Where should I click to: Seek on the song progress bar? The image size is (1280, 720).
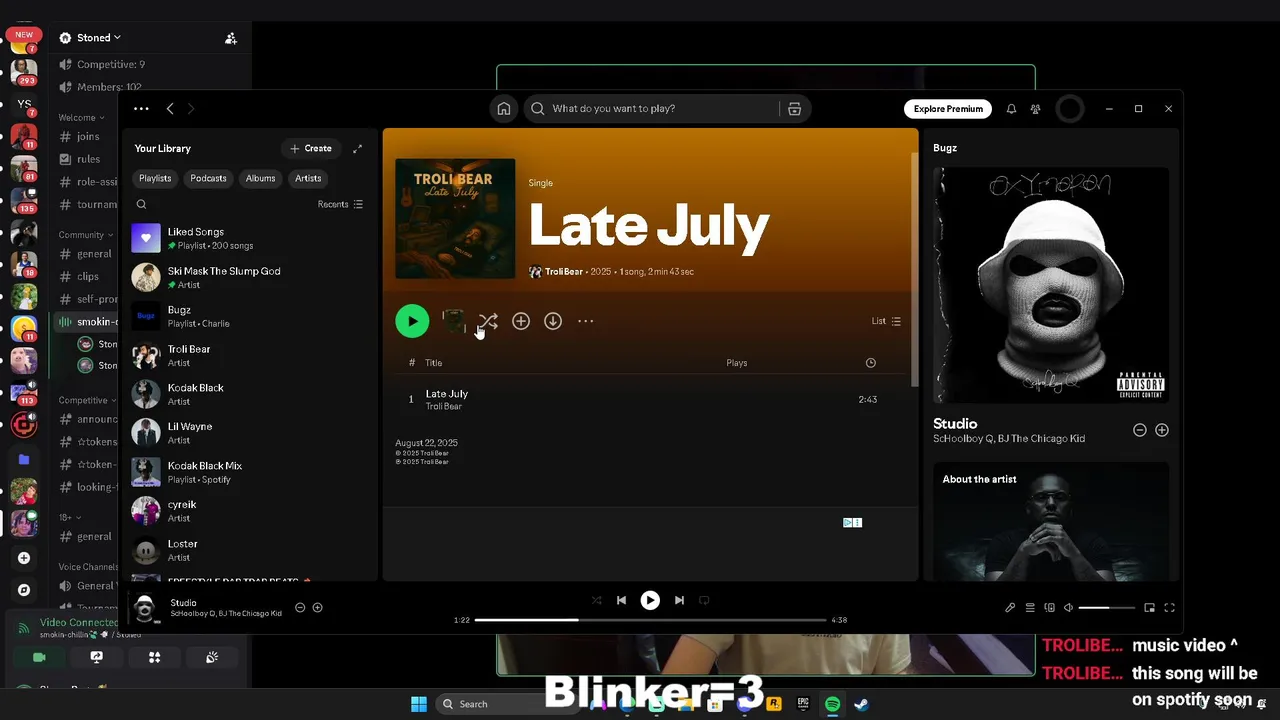[x=650, y=620]
